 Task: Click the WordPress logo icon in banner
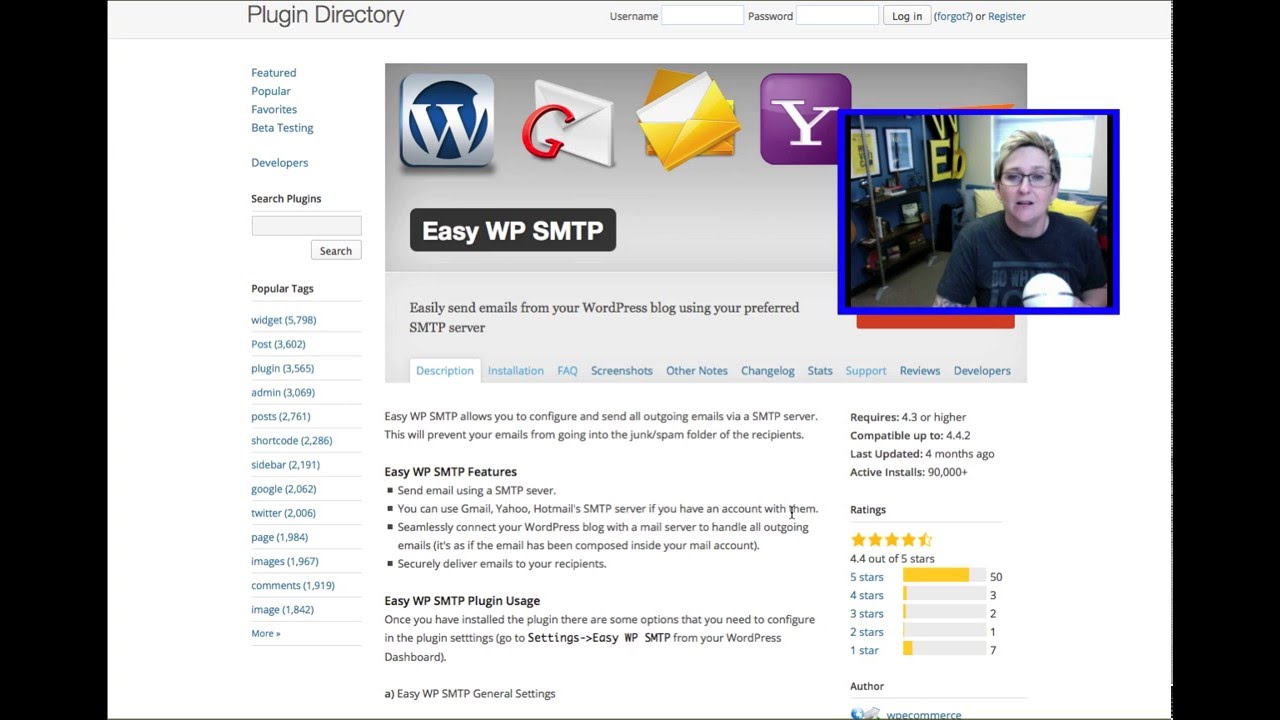(x=447, y=120)
